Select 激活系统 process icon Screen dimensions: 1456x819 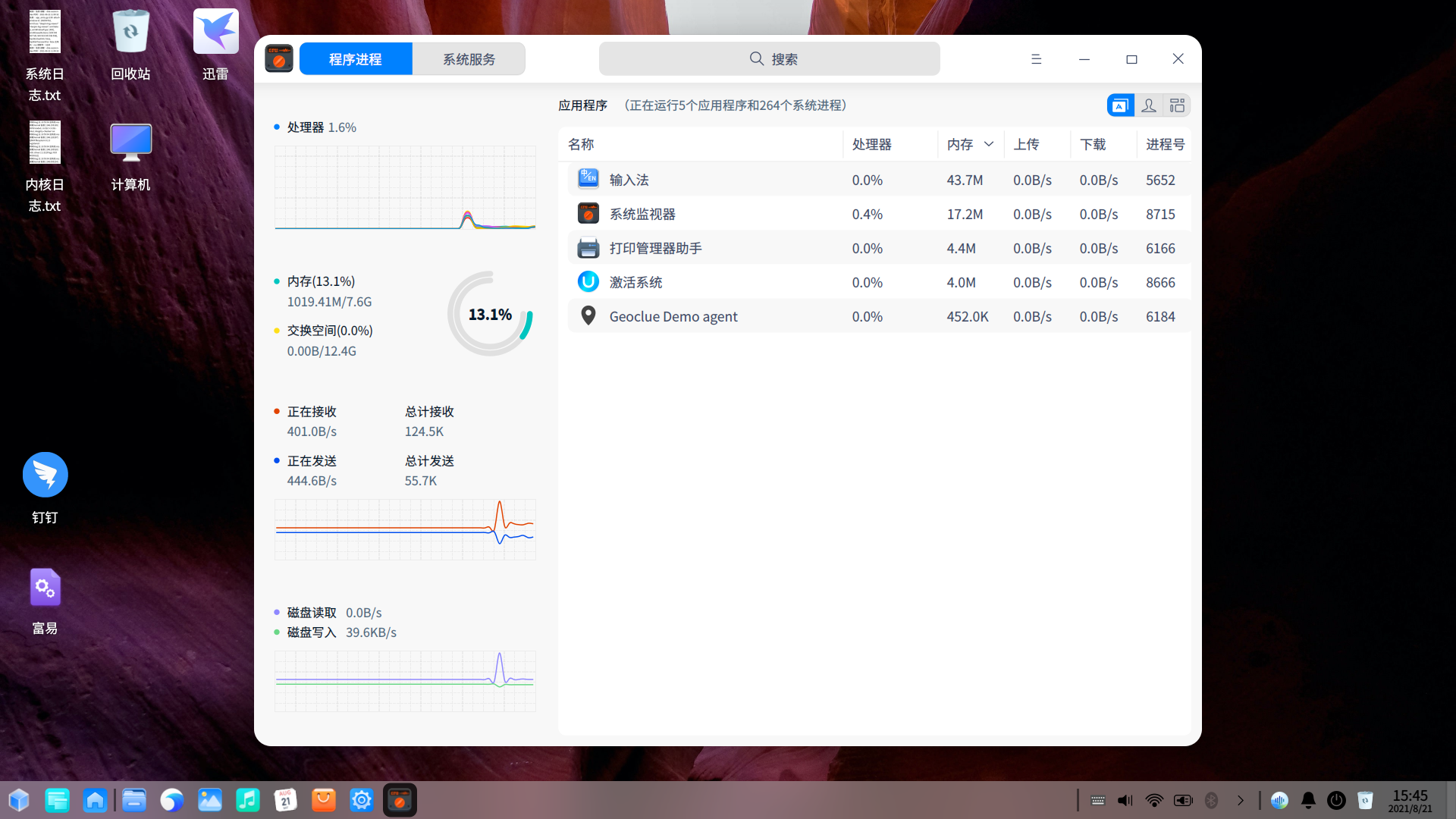pyautogui.click(x=588, y=282)
